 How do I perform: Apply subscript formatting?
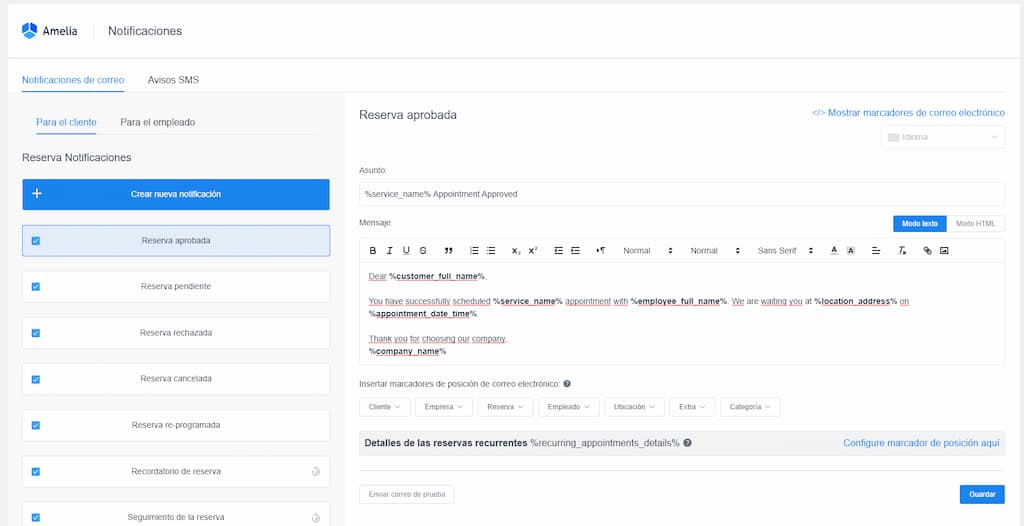point(516,250)
